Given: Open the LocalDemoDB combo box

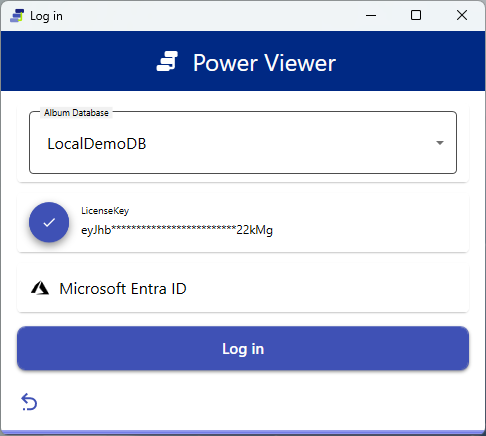Looking at the screenshot, I should click(243, 143).
